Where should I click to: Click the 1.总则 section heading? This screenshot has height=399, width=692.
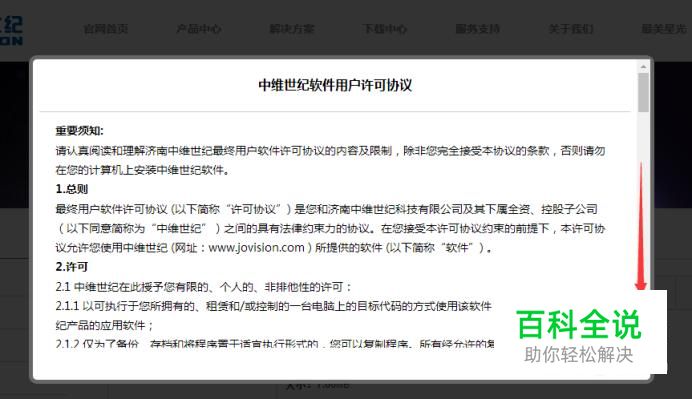pos(71,189)
